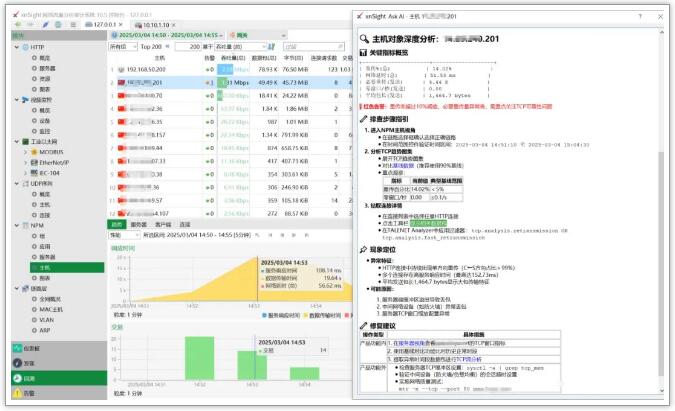Screen dimensions: 675x411
Task: Click the IEC-104 protocol icon in tree
Action: coord(32,172)
